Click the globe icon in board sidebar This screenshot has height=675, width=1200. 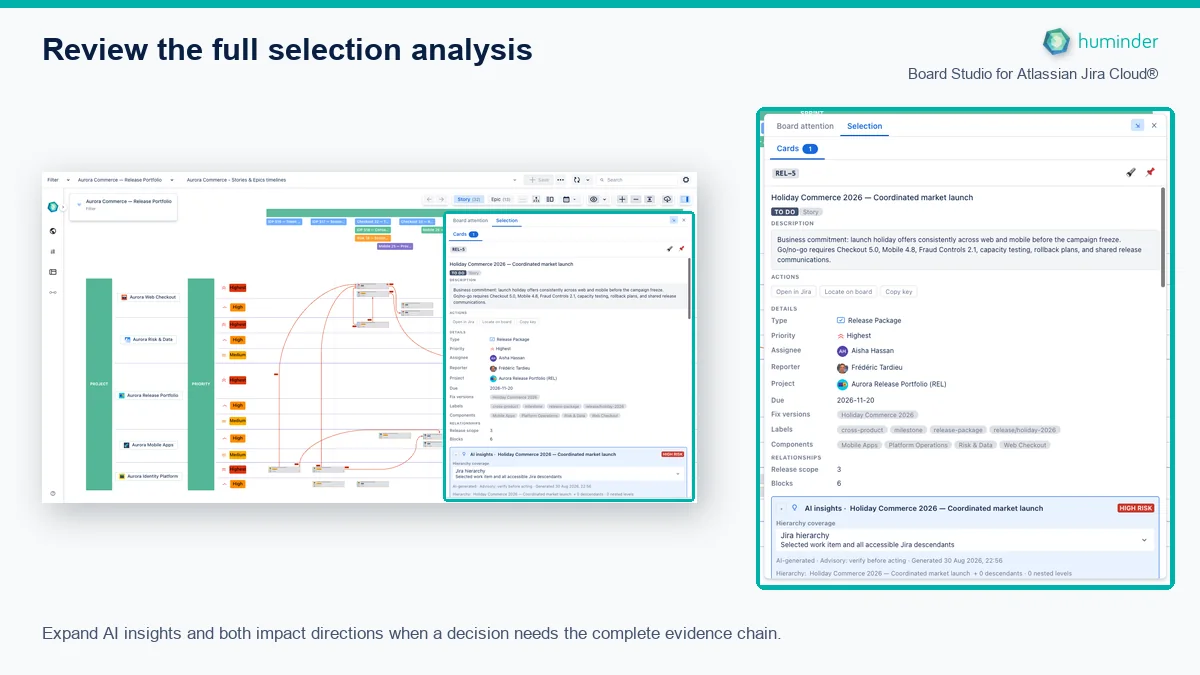(x=53, y=231)
